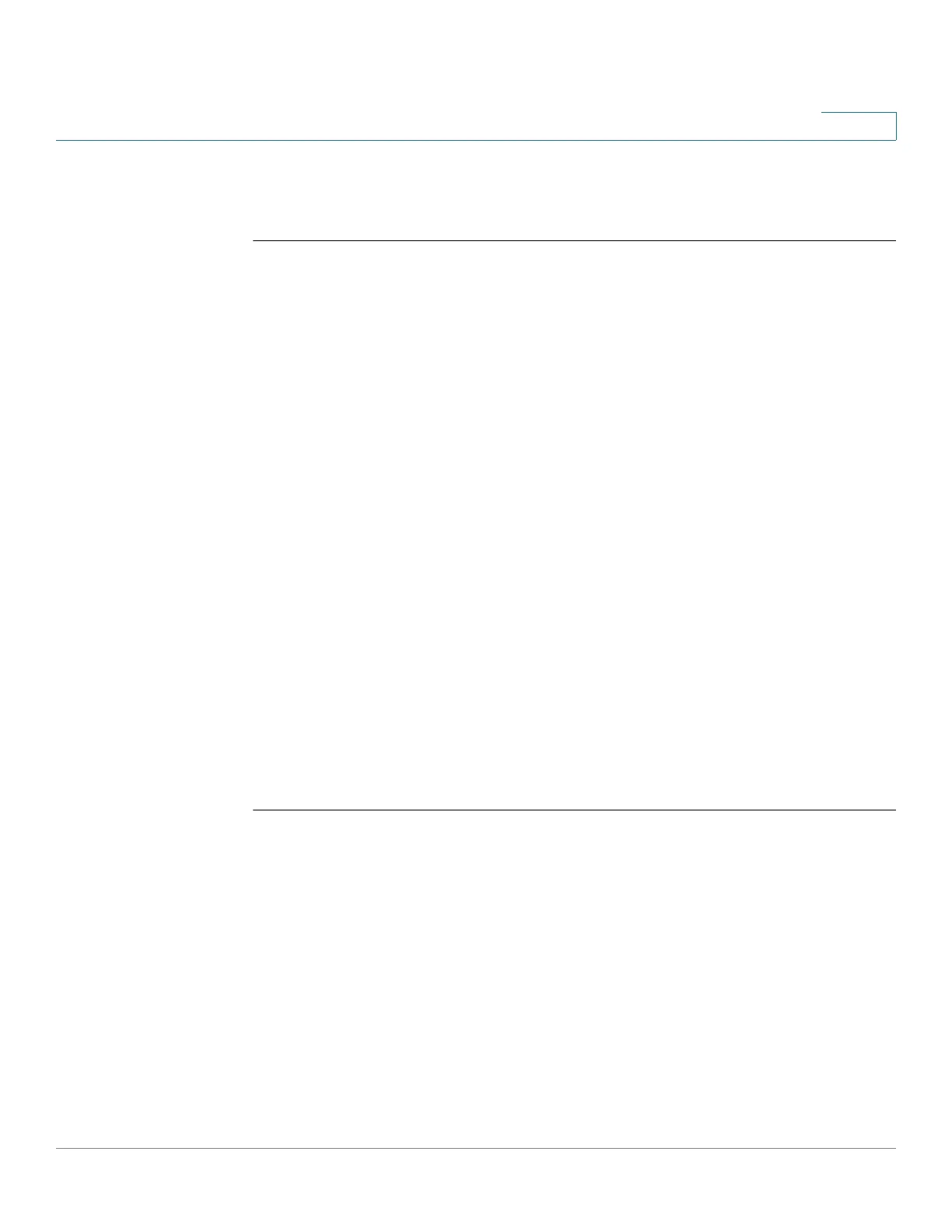The width and height of the screenshot is (952, 1232).
Task: Click the lower black horizontal rule
Action: coord(574,810)
